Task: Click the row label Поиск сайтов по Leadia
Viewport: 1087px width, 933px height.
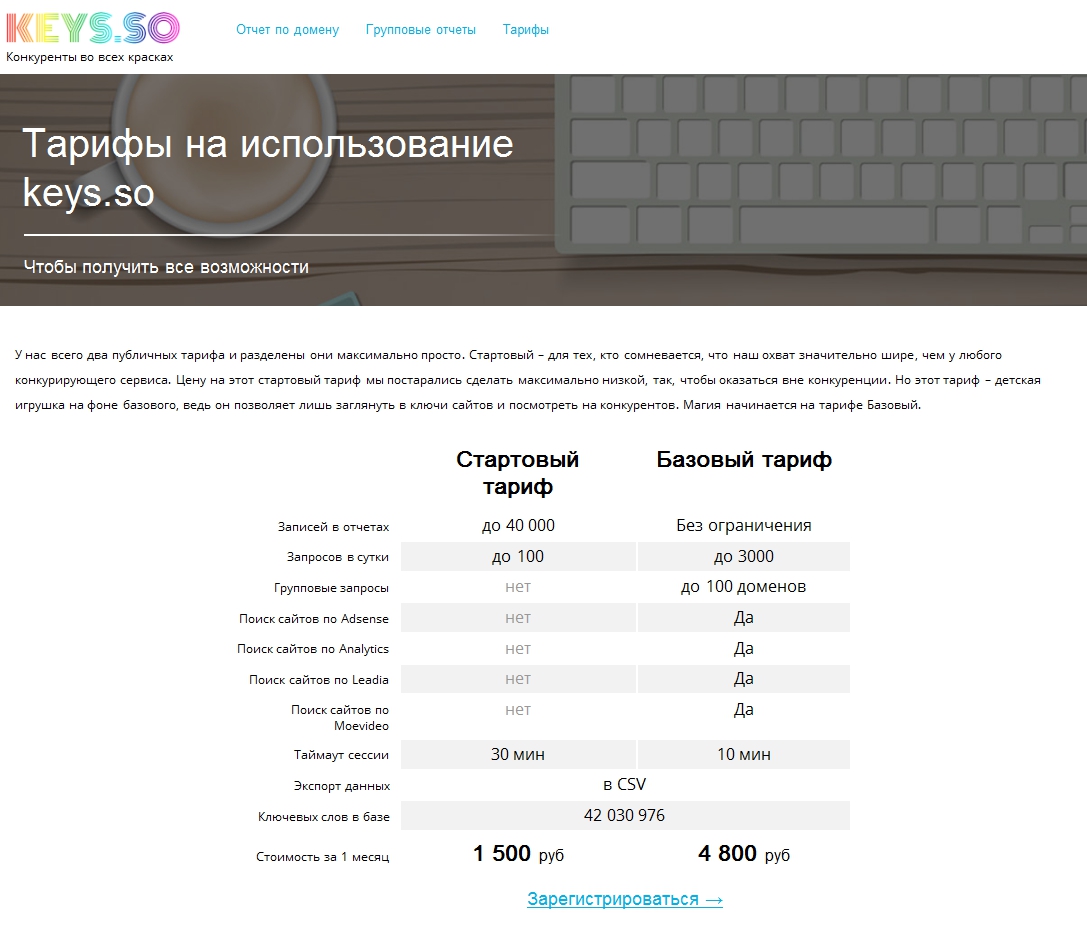Action: (319, 680)
